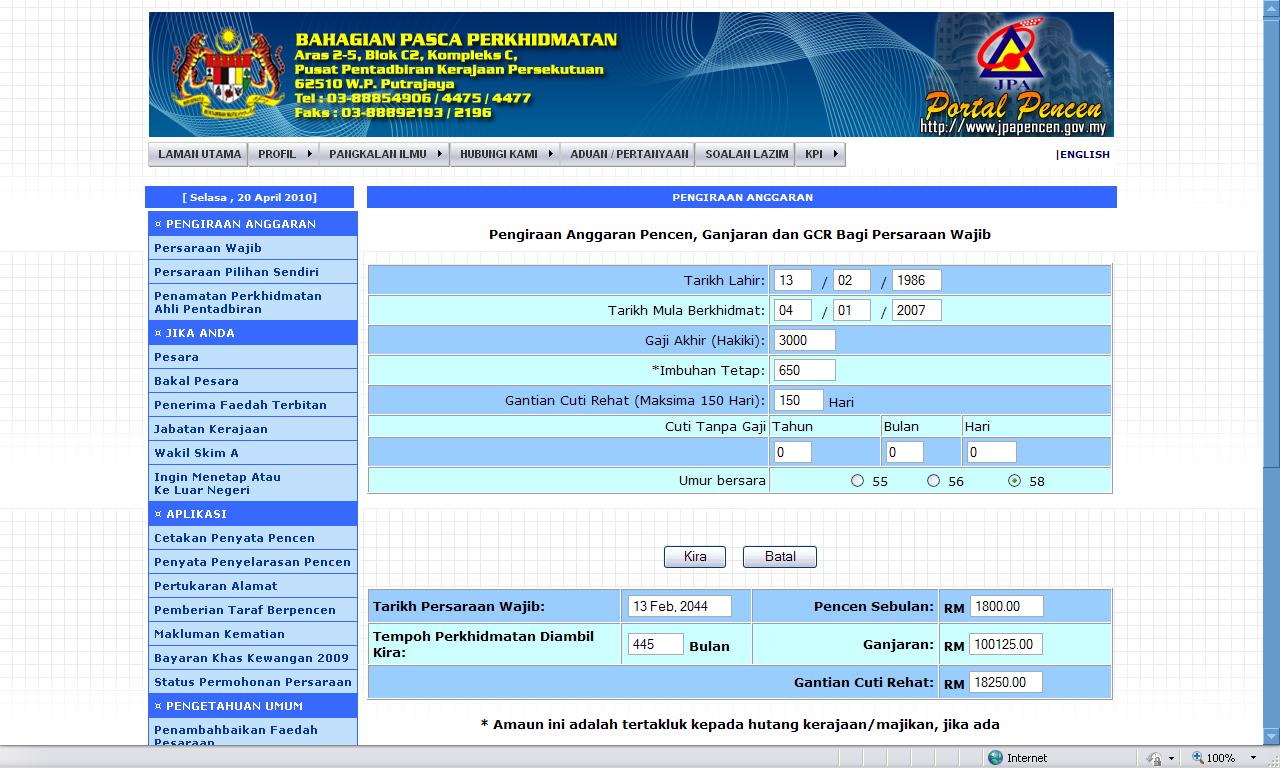Click Cuti Tanpa Gaji Hari field
The width and height of the screenshot is (1280, 768).
point(991,452)
